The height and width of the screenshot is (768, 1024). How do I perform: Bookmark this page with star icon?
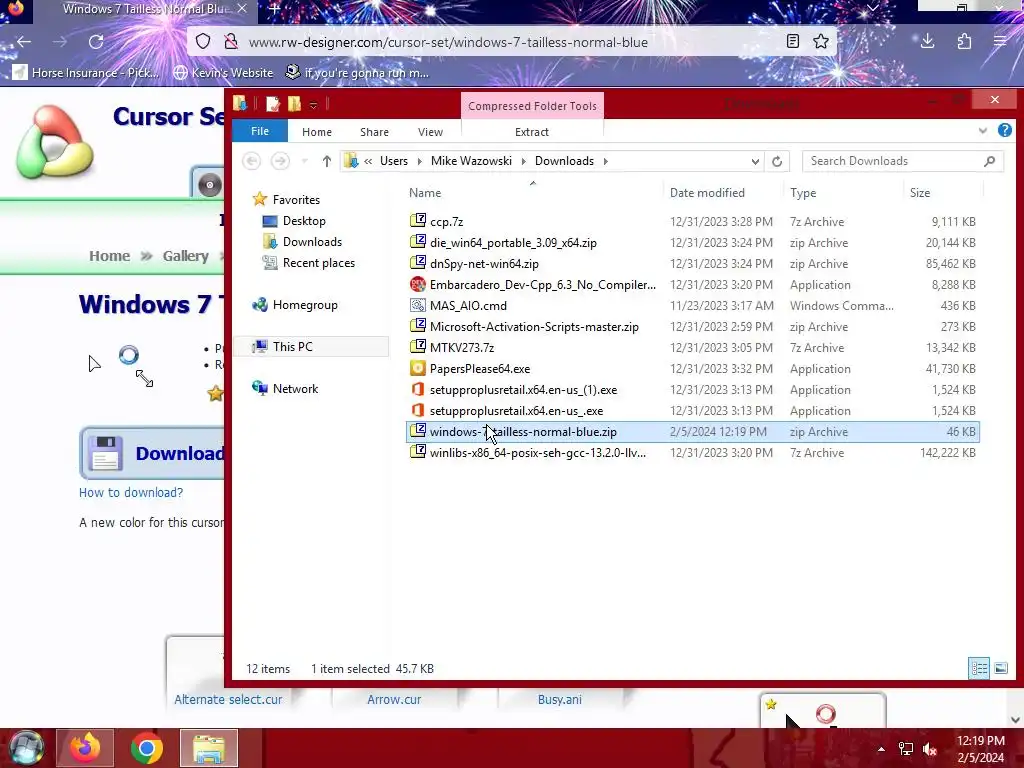[821, 42]
